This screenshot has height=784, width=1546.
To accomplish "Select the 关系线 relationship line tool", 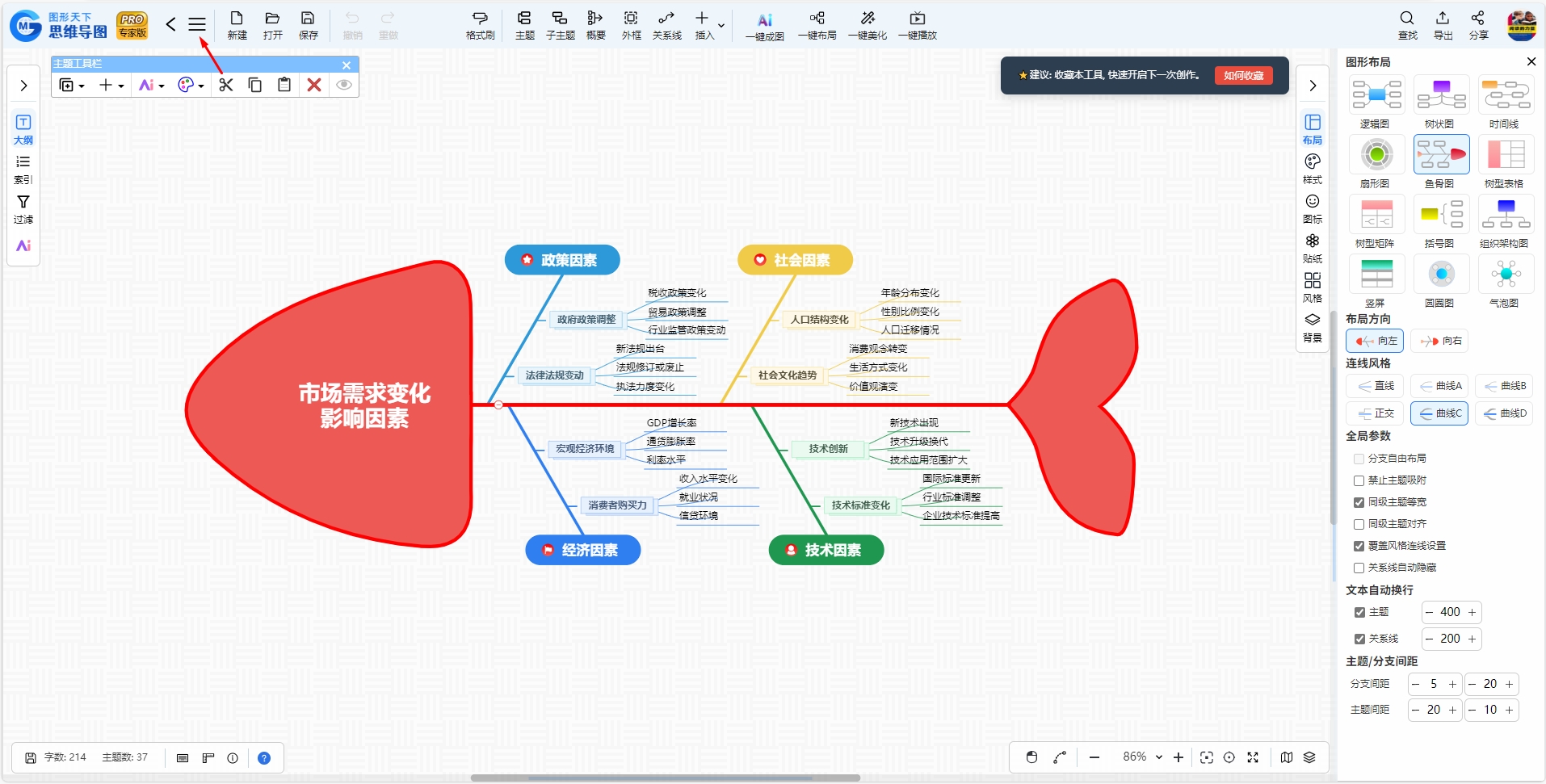I will [x=666, y=25].
